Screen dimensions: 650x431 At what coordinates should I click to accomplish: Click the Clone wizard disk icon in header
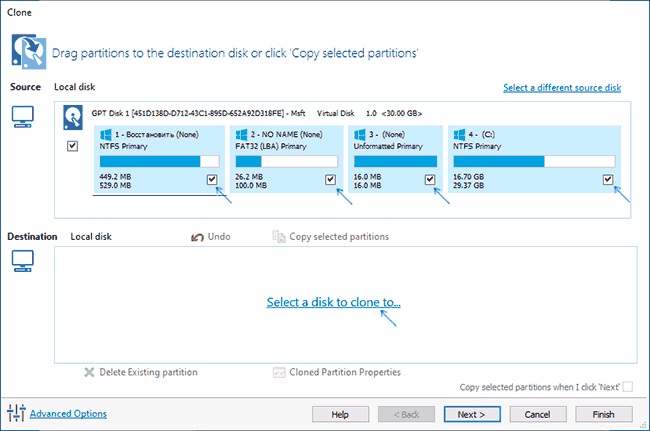tap(29, 51)
